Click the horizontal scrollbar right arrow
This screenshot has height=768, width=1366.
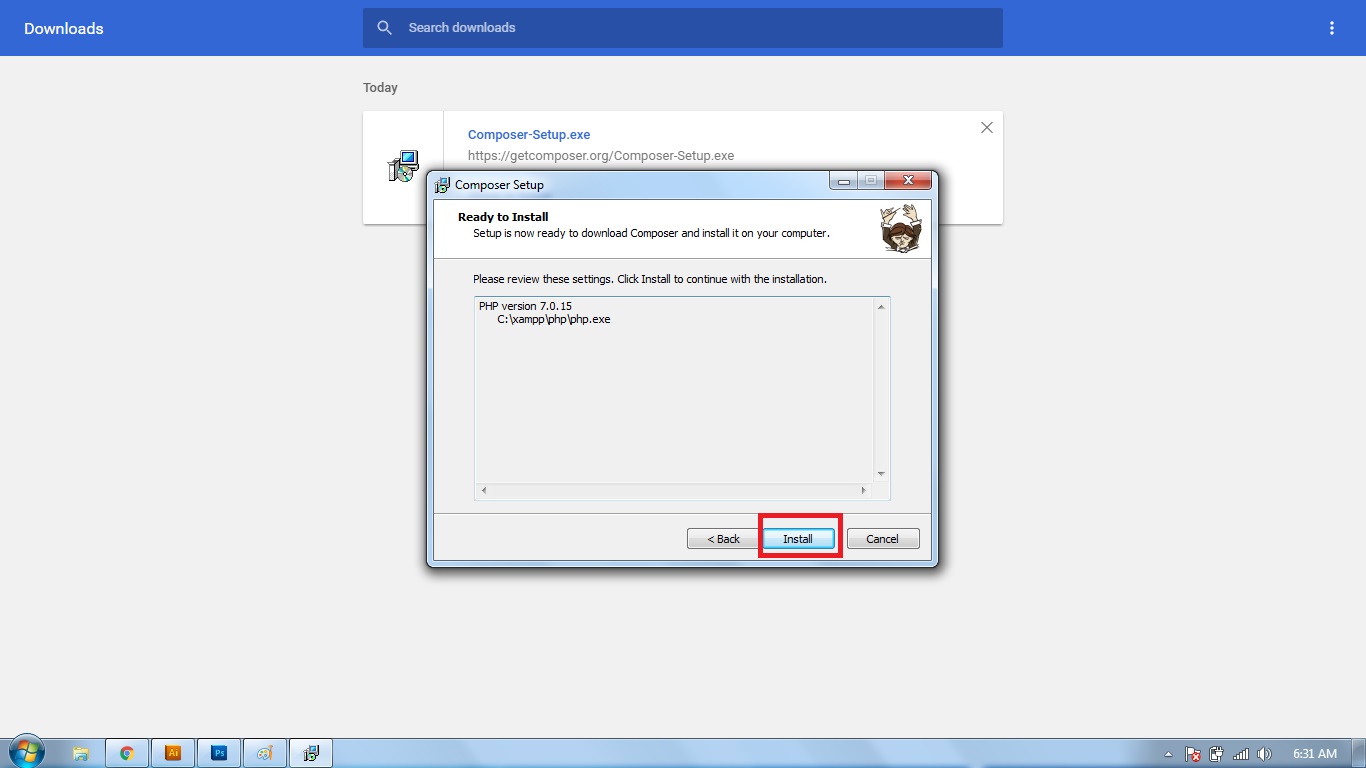[x=864, y=491]
